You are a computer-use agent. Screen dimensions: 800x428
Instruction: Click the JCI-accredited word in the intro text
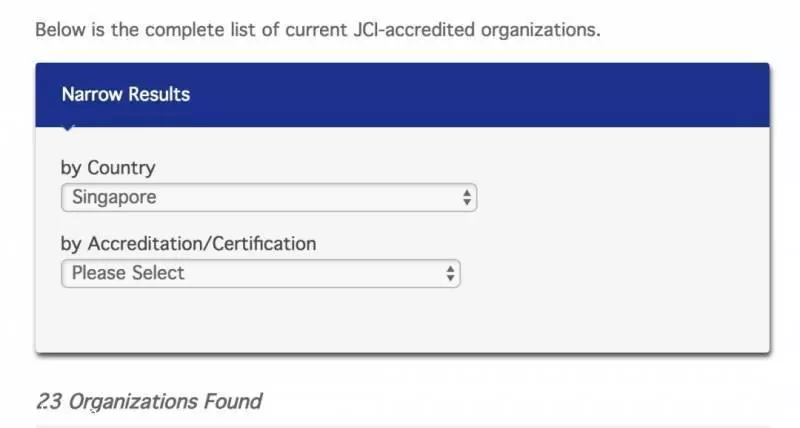pos(414,30)
